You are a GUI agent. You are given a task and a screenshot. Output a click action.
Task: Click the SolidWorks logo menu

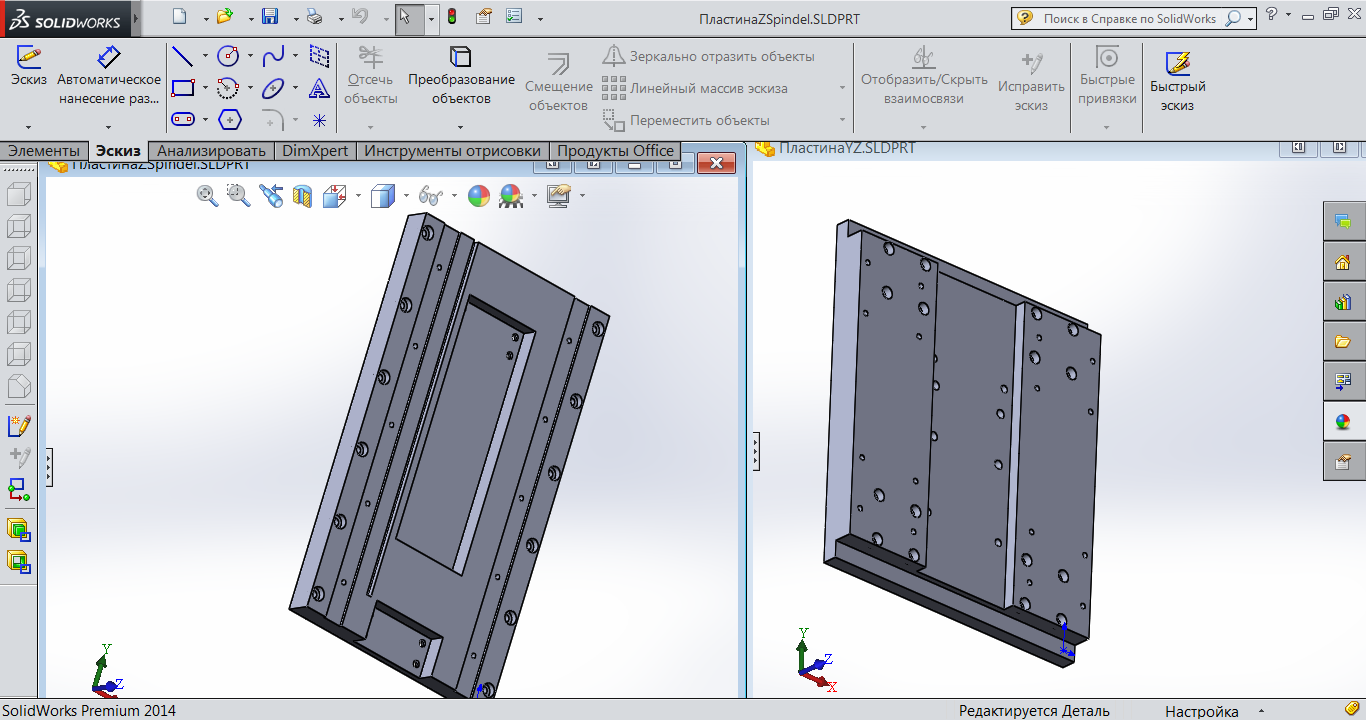pos(63,19)
